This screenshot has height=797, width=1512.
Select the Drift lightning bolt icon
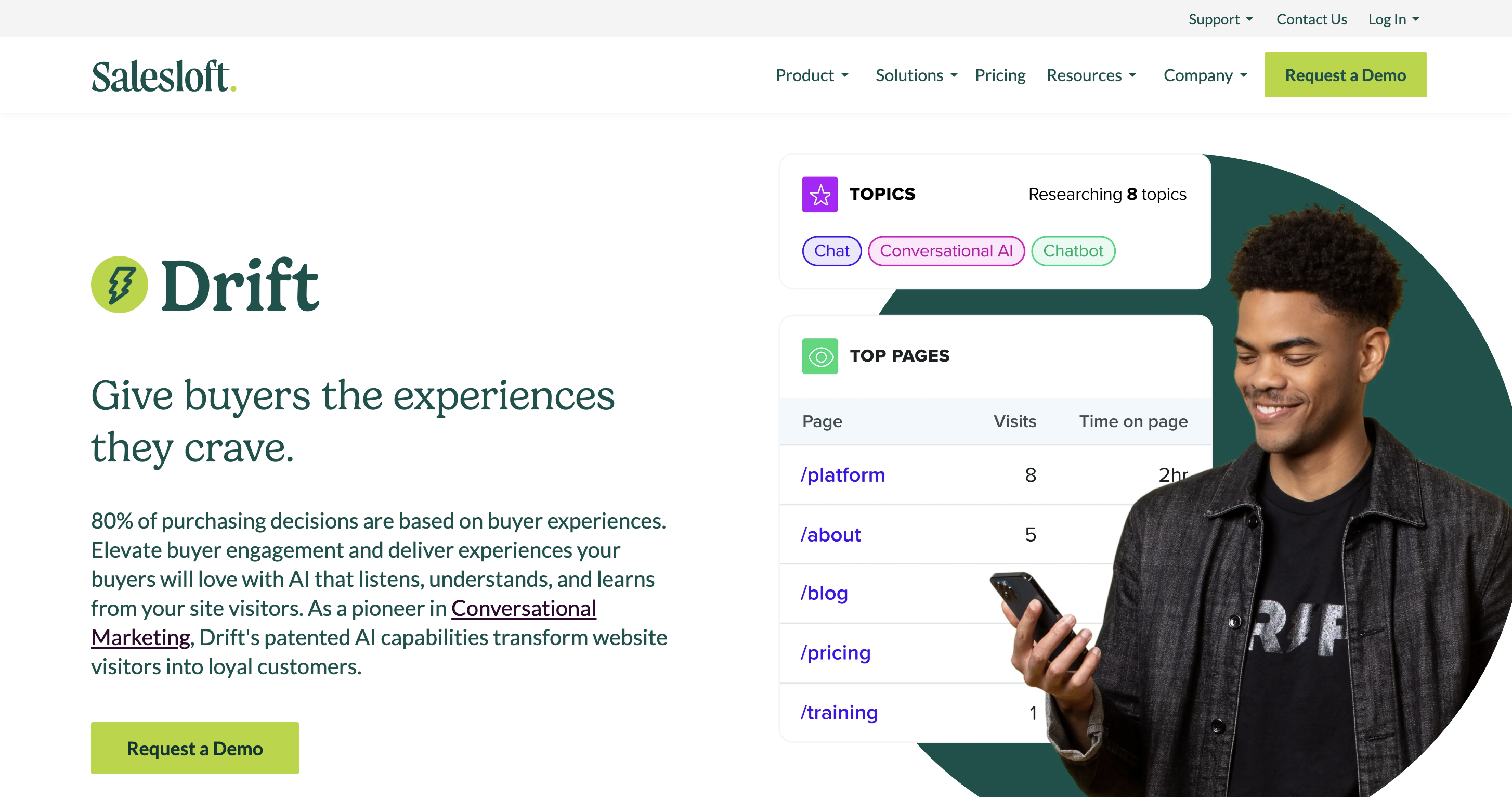click(x=119, y=285)
